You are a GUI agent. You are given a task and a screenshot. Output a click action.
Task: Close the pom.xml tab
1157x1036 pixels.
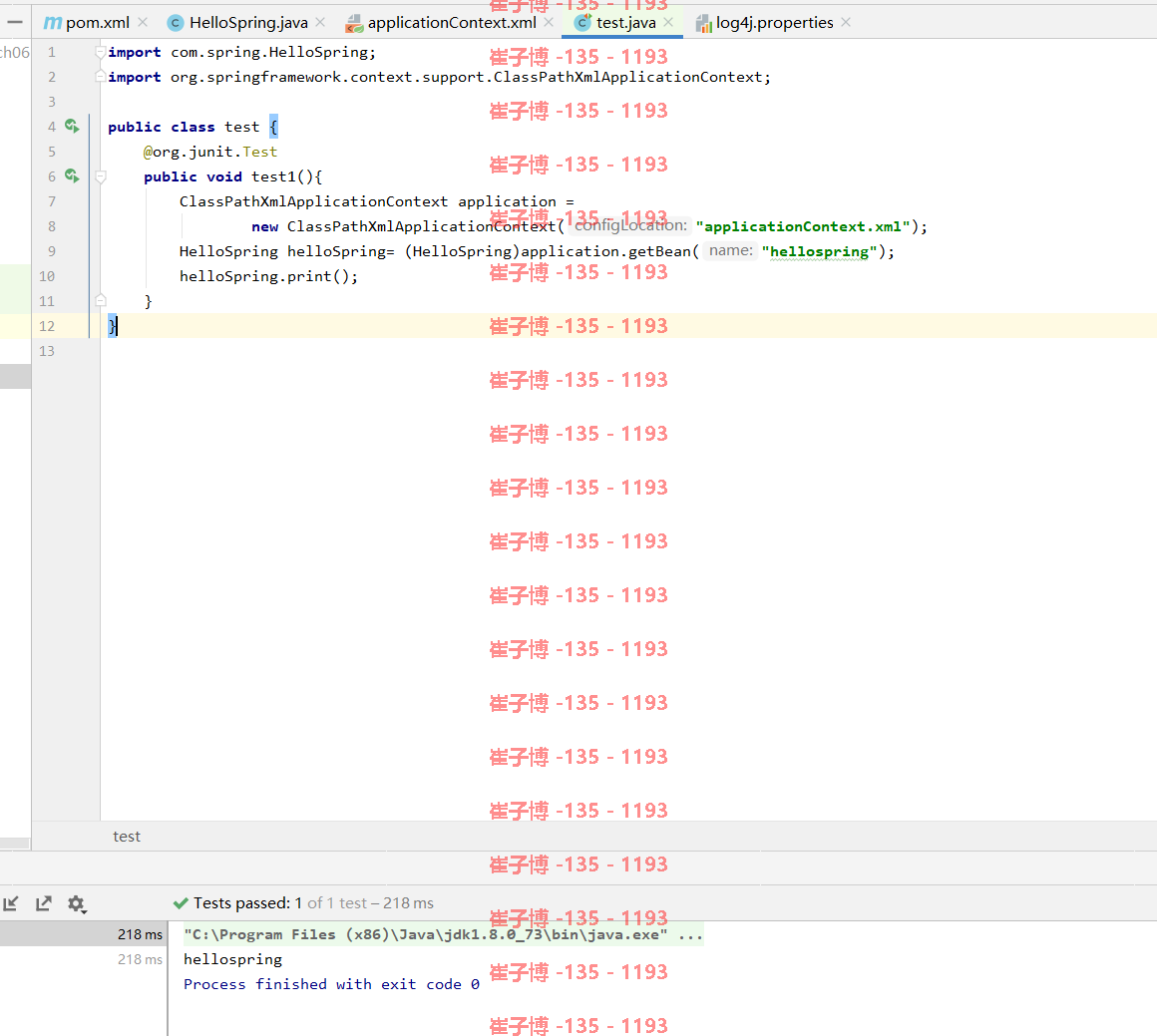143,22
